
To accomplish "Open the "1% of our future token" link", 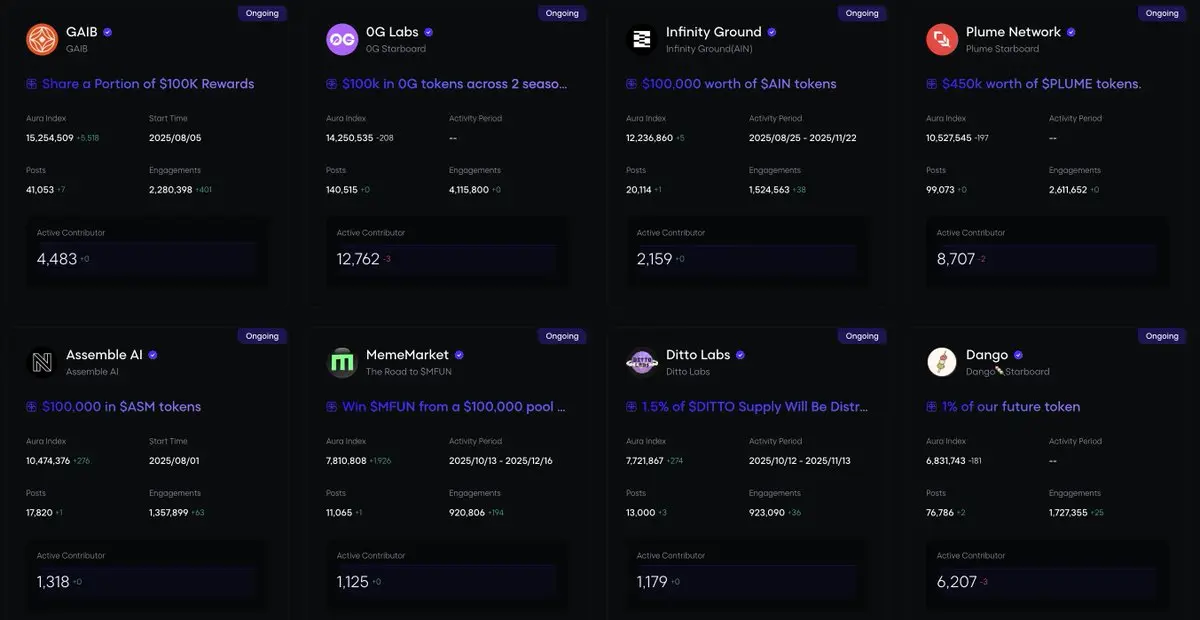I will click(x=1010, y=407).
